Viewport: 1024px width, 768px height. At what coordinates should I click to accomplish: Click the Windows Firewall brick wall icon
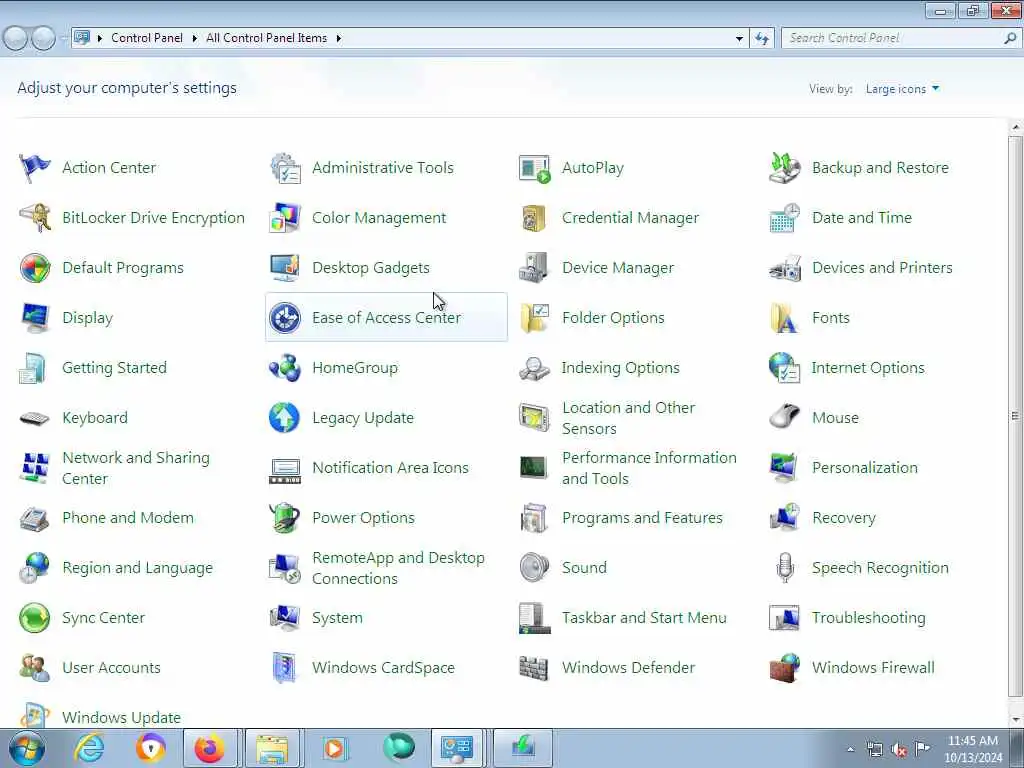pos(784,667)
